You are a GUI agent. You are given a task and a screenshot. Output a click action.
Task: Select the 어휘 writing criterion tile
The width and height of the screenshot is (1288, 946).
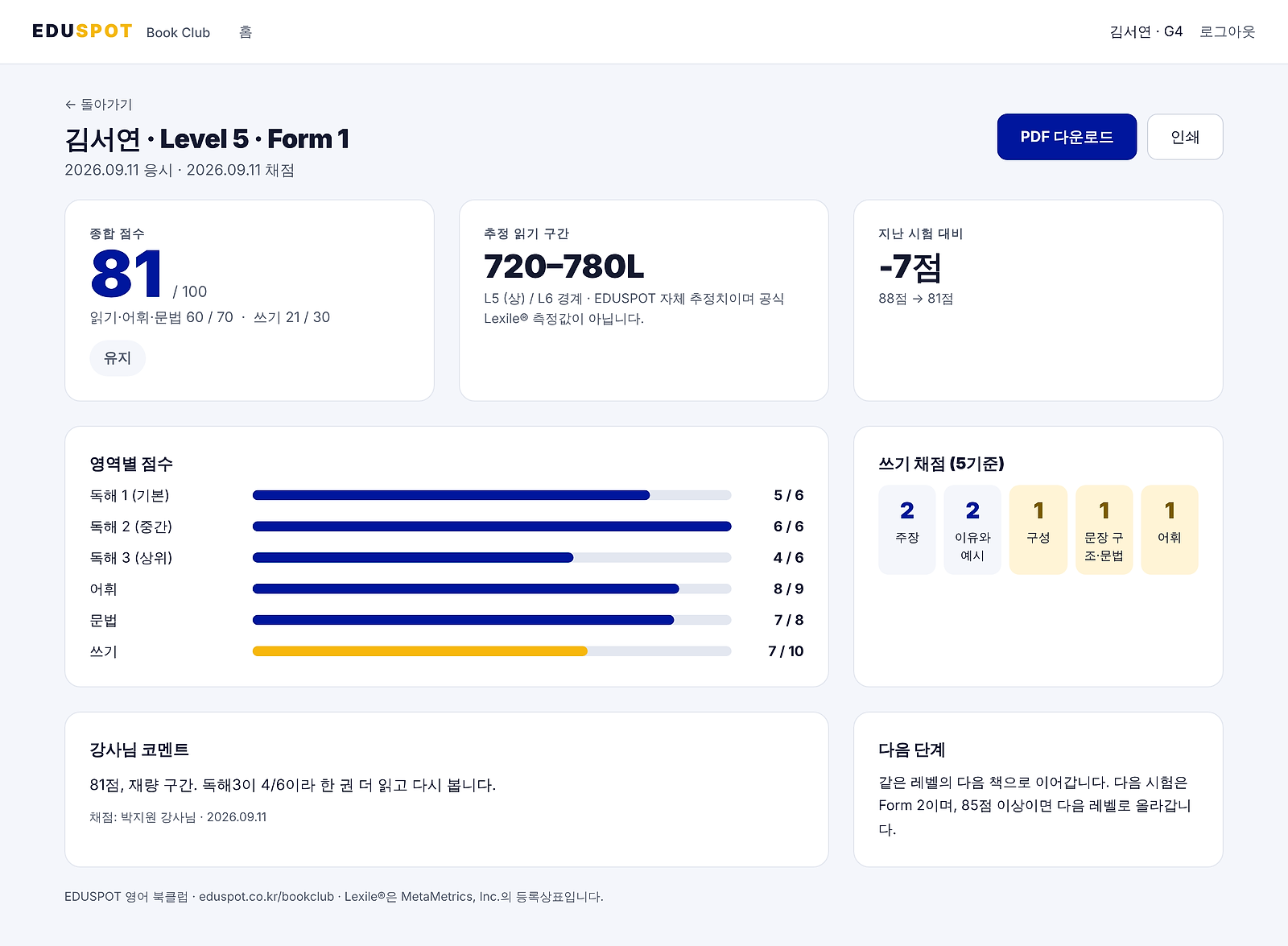coord(1170,530)
